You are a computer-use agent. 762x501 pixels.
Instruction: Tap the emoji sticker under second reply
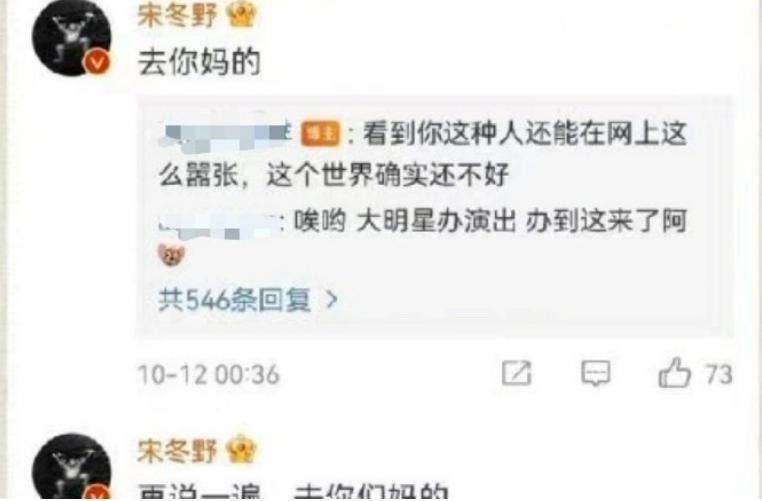(172, 255)
